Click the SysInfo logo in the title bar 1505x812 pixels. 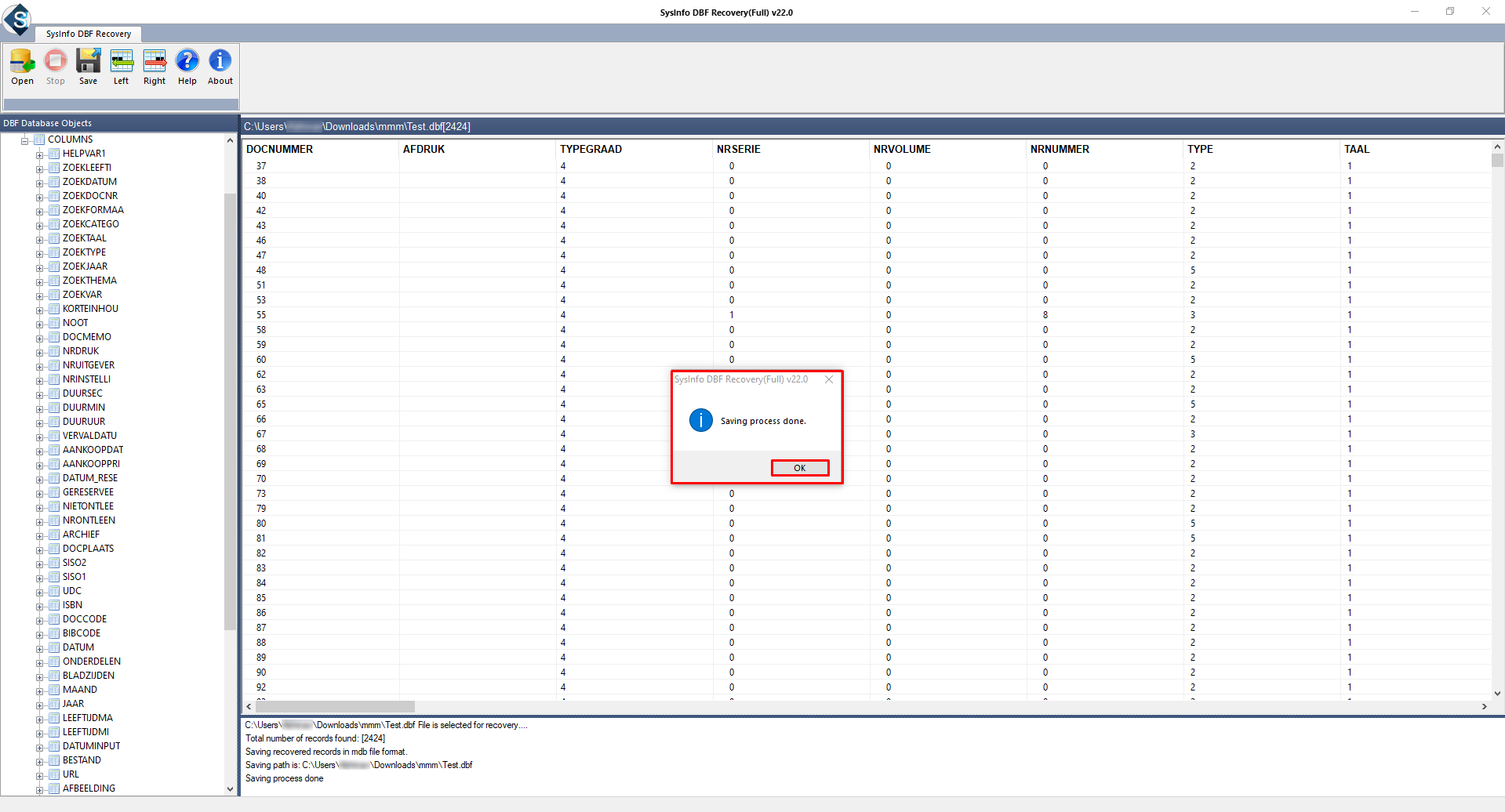[17, 20]
